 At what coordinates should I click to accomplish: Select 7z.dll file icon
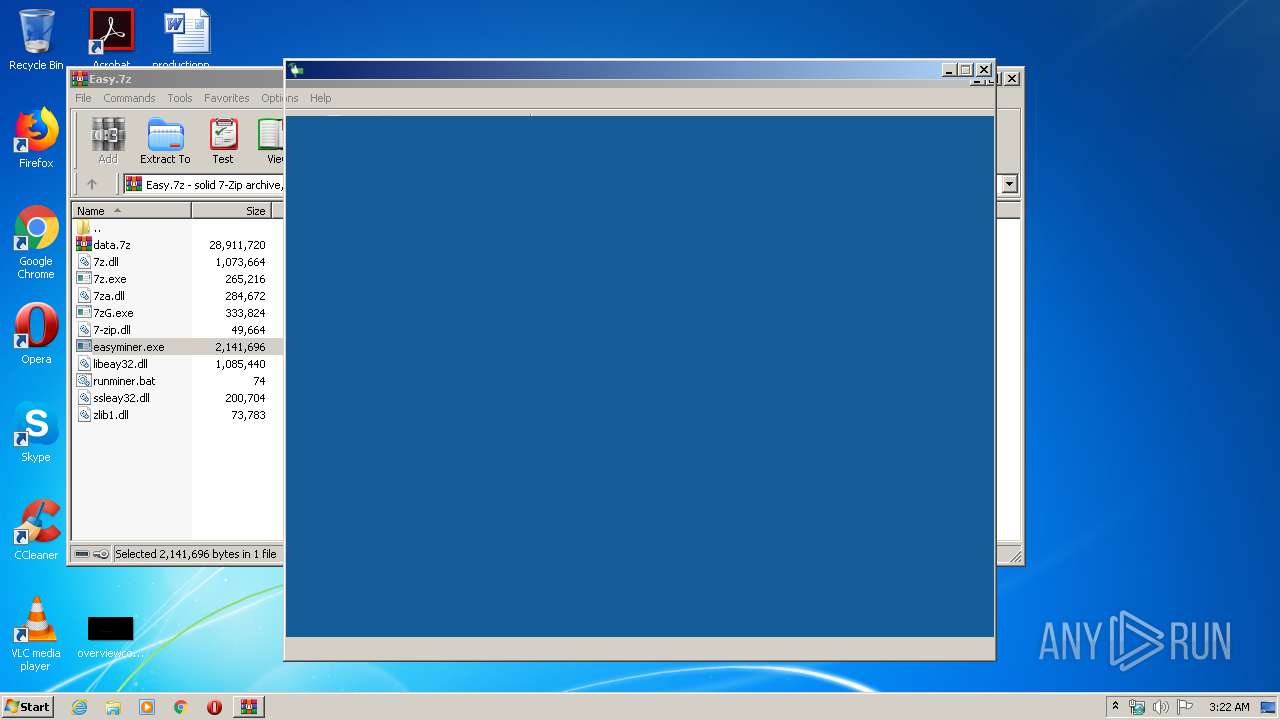pyautogui.click(x=84, y=262)
